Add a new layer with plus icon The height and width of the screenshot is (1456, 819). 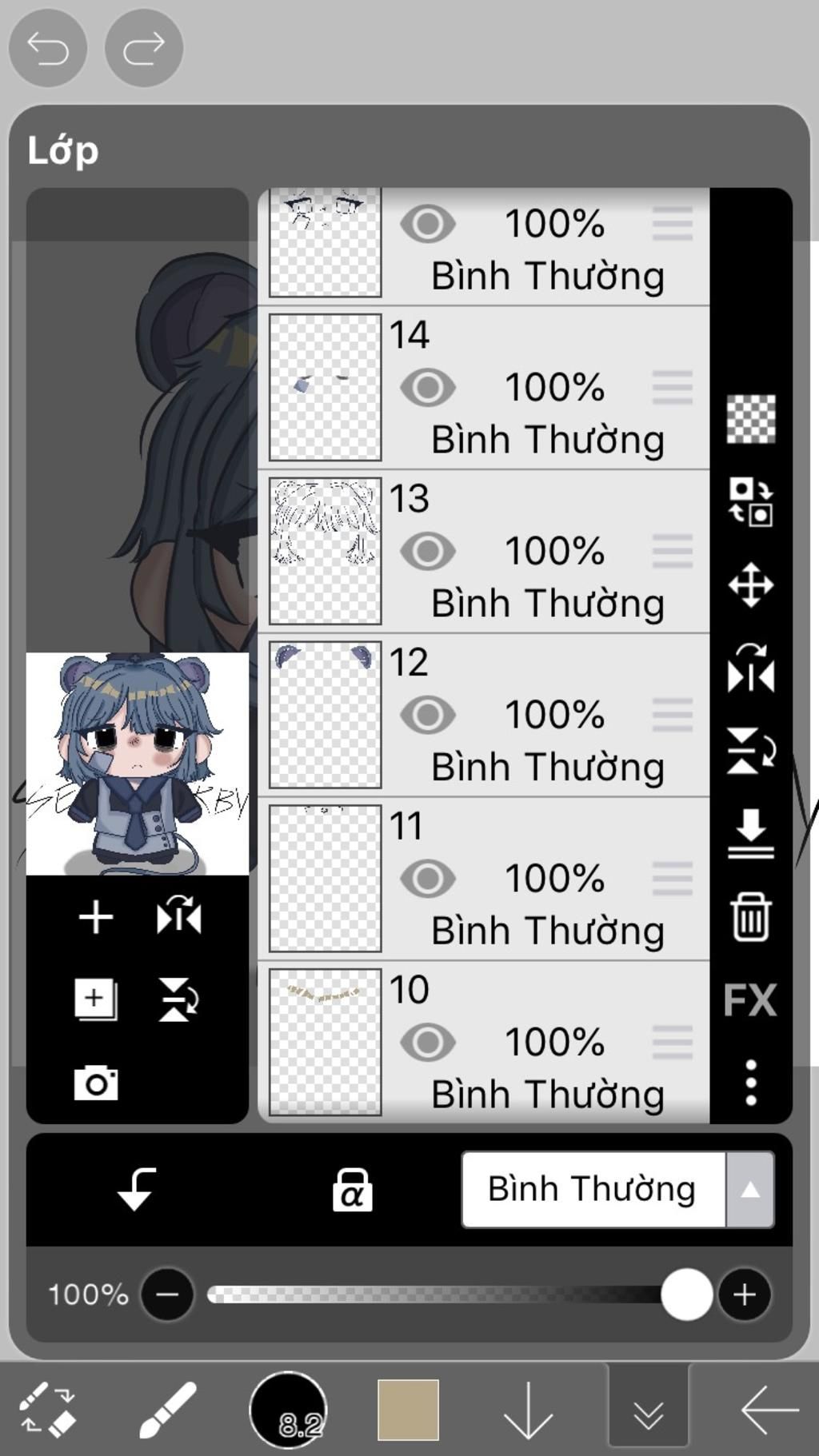tap(96, 916)
